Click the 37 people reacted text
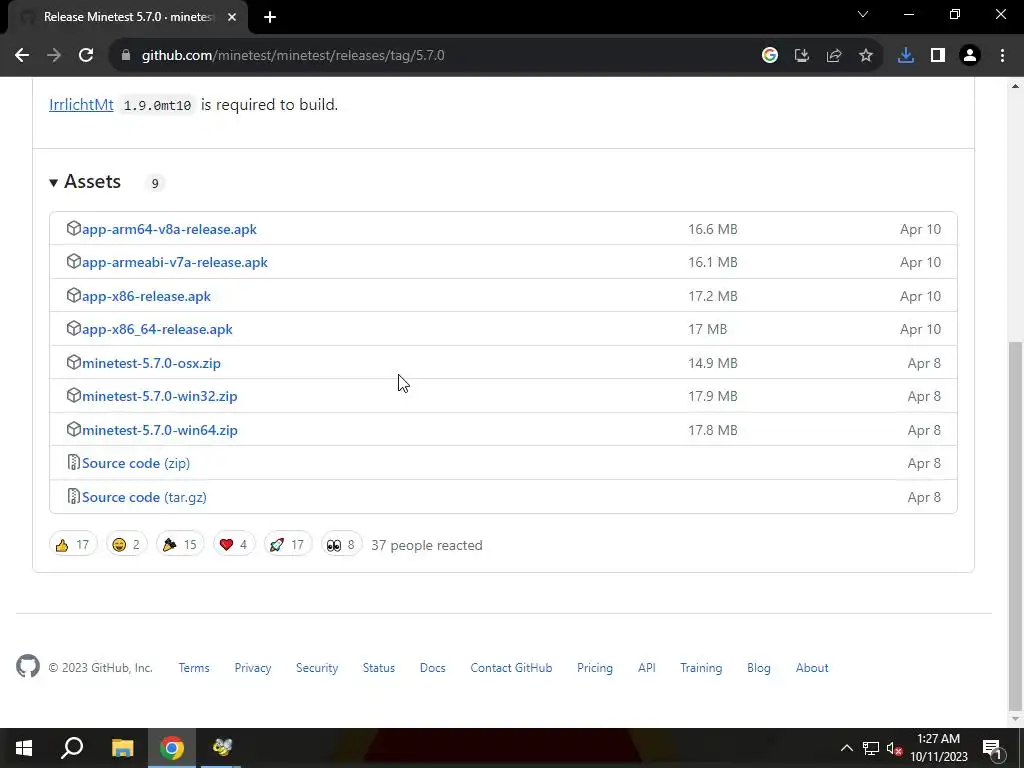This screenshot has height=768, width=1024. click(427, 545)
